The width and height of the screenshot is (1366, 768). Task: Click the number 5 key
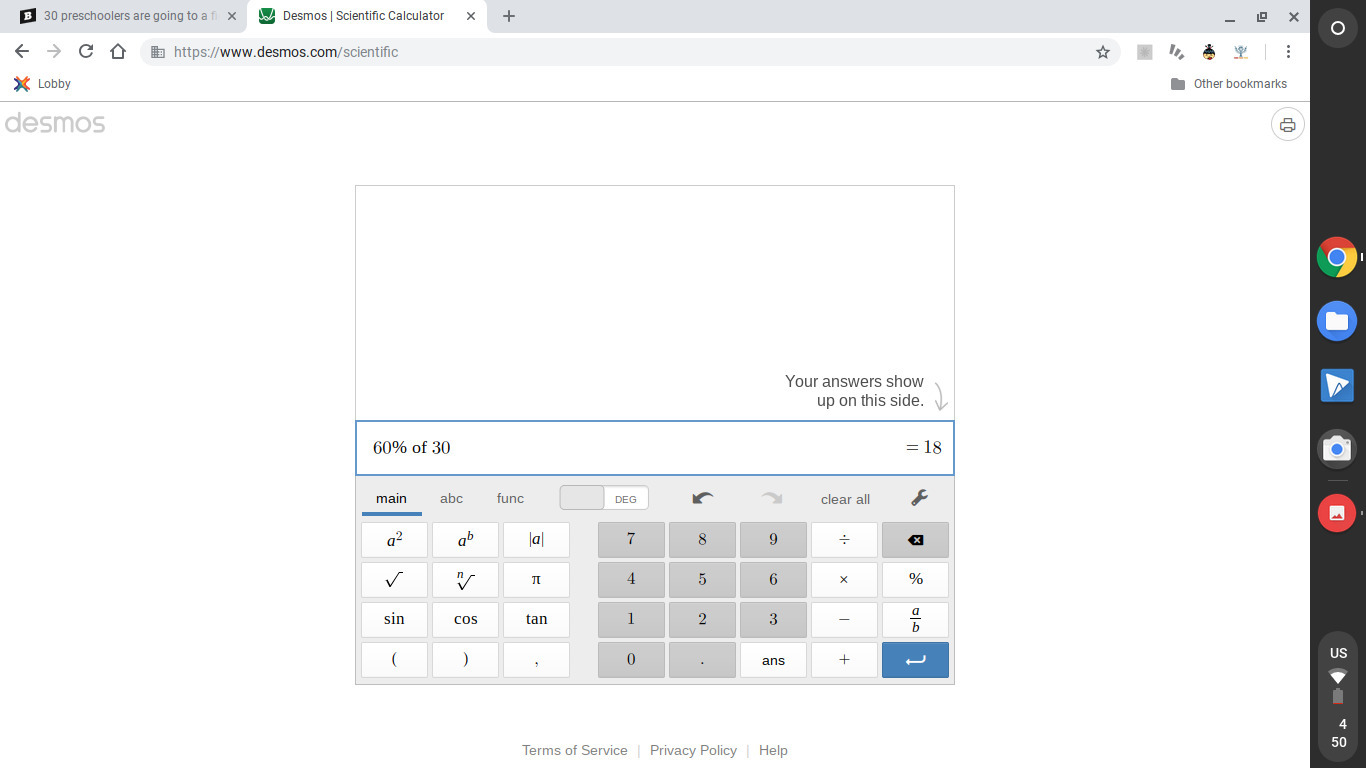[x=702, y=580]
